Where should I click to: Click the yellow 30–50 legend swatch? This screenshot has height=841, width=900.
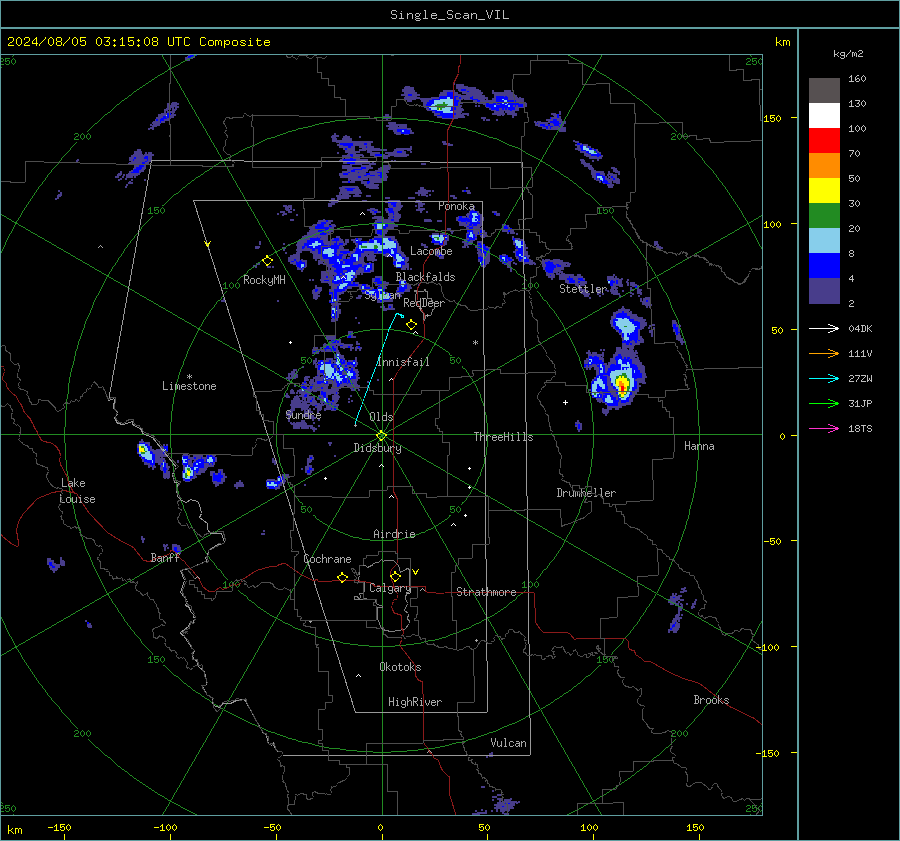(x=824, y=191)
